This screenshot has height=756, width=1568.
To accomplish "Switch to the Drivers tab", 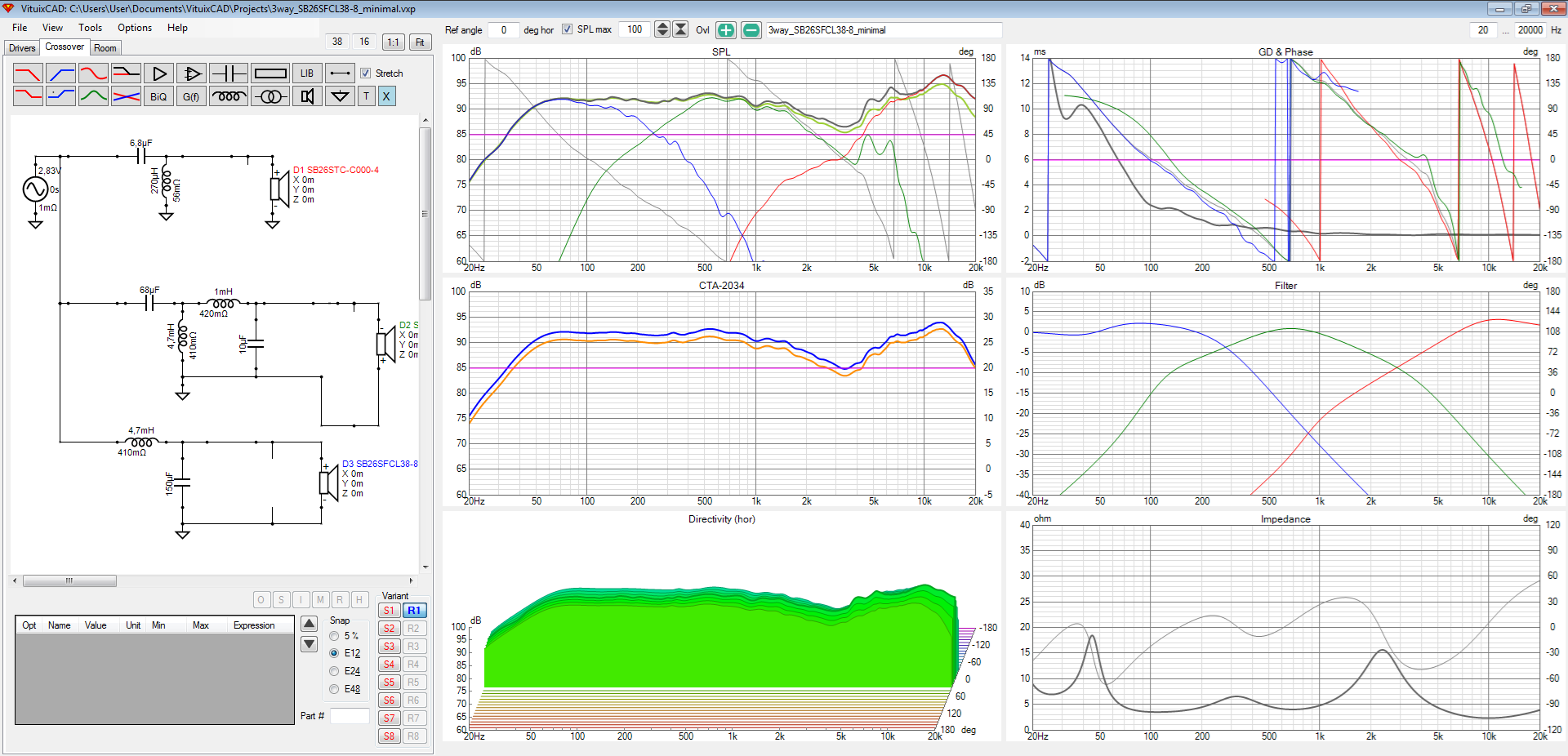I will pos(22,48).
